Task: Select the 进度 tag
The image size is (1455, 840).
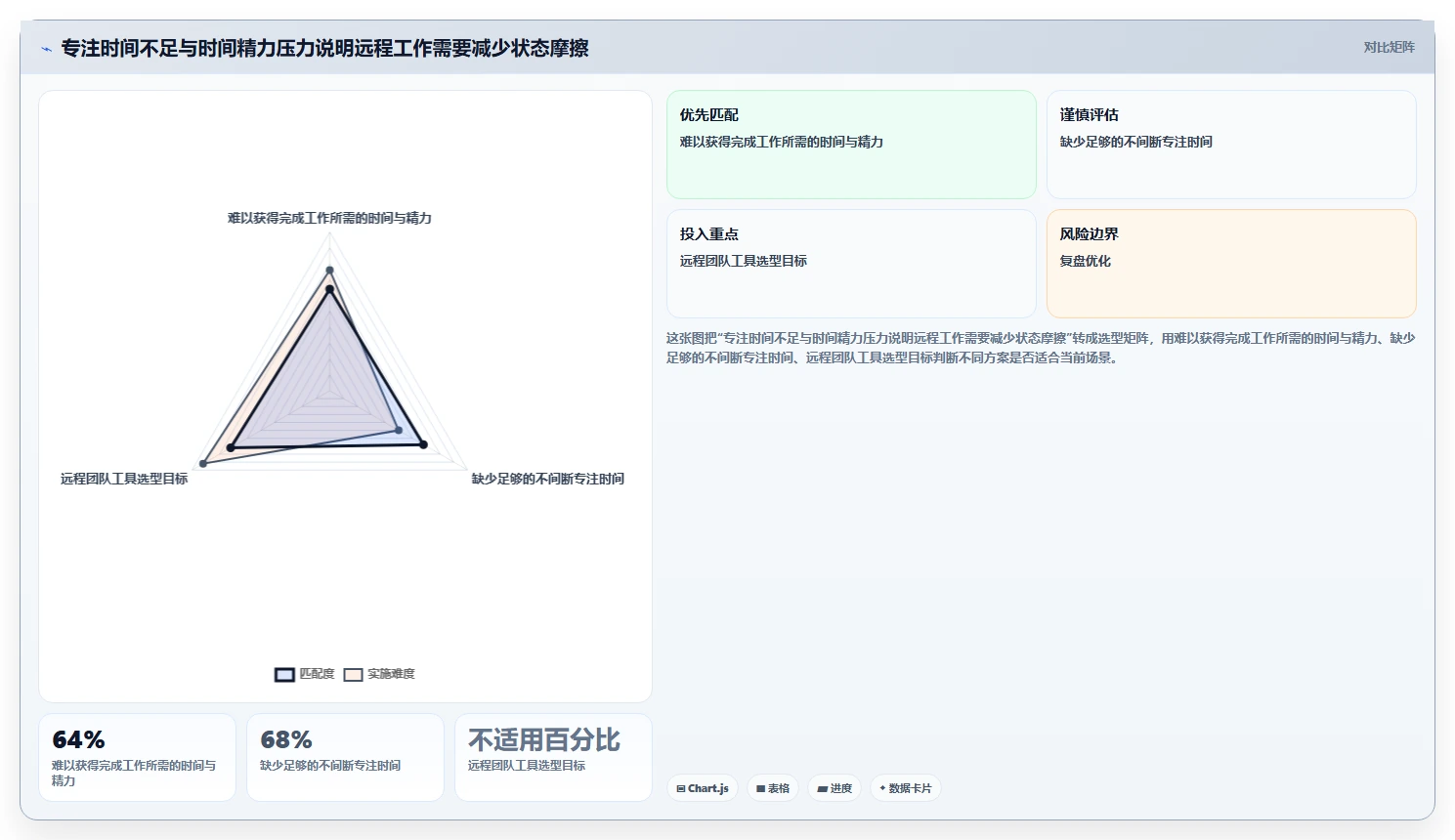Action: tap(834, 788)
